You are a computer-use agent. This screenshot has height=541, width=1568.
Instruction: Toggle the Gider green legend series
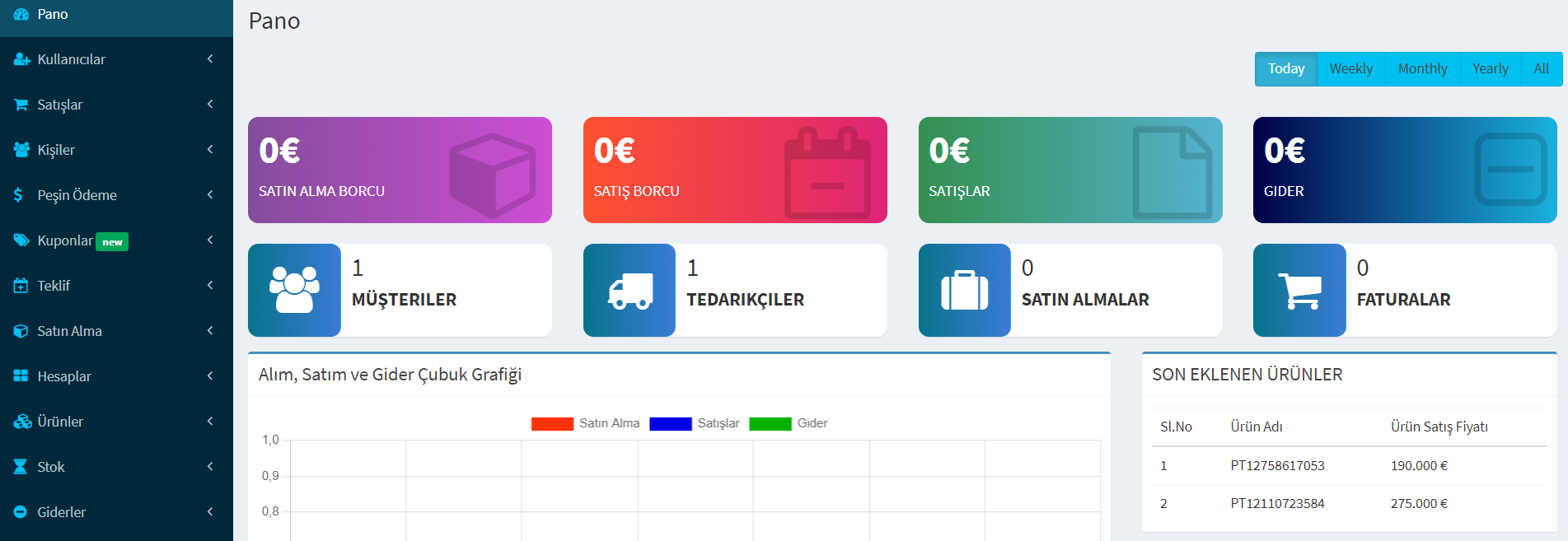788,423
